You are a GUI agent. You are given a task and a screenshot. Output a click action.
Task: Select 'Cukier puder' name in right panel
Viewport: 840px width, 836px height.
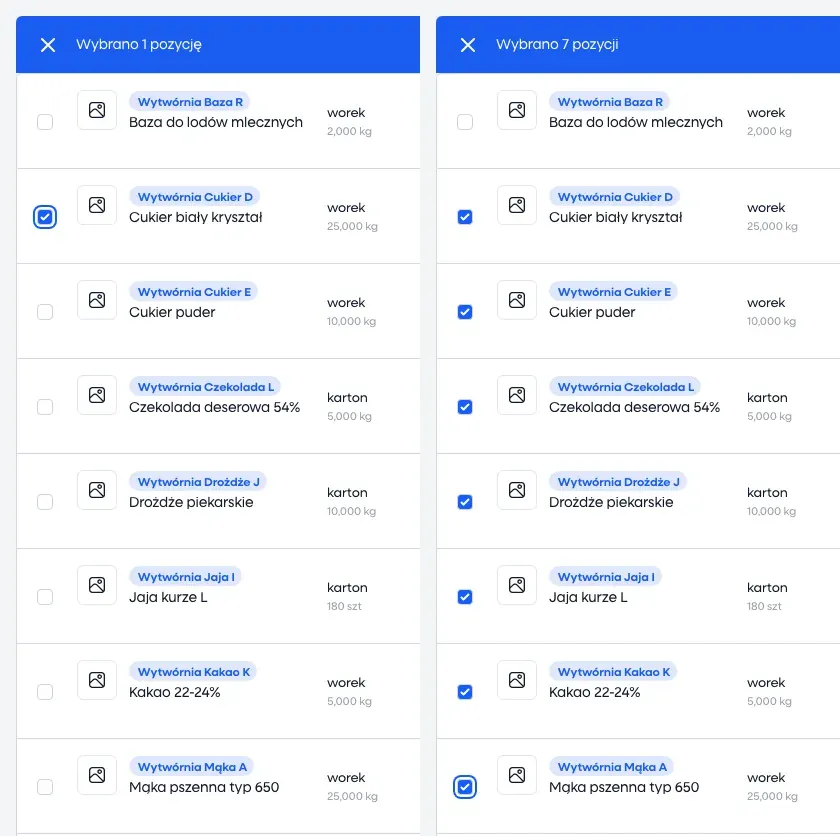point(592,312)
